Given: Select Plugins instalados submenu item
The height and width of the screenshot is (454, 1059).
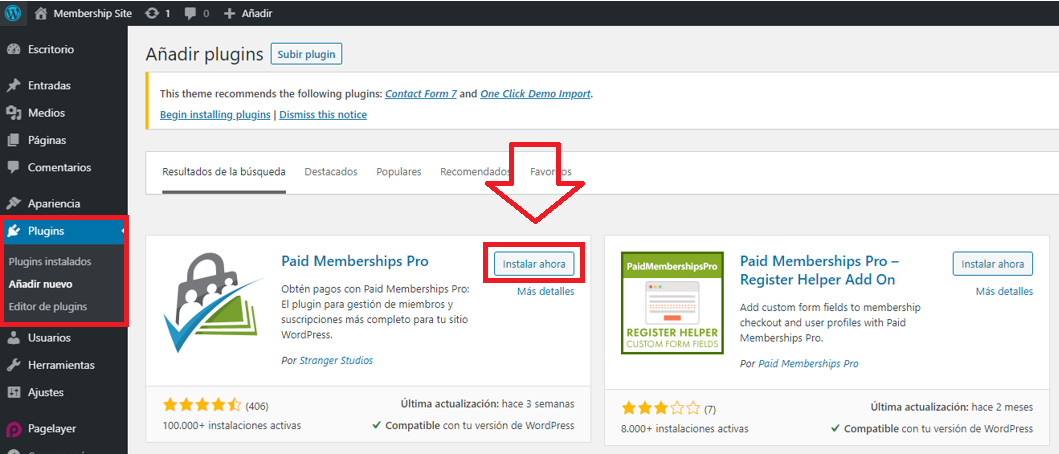Looking at the screenshot, I should tap(50, 262).
